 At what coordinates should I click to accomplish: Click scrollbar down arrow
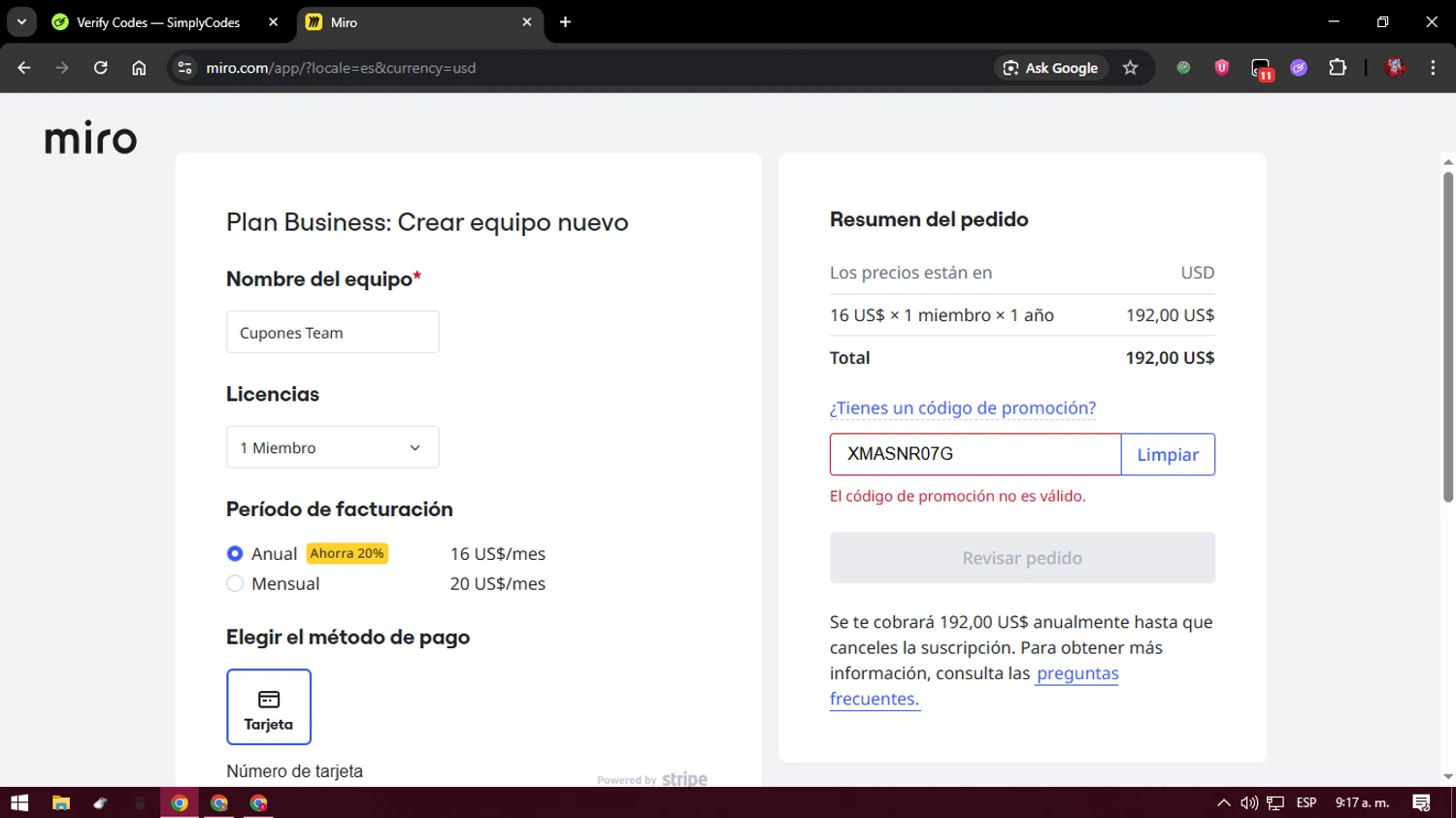(x=1447, y=776)
